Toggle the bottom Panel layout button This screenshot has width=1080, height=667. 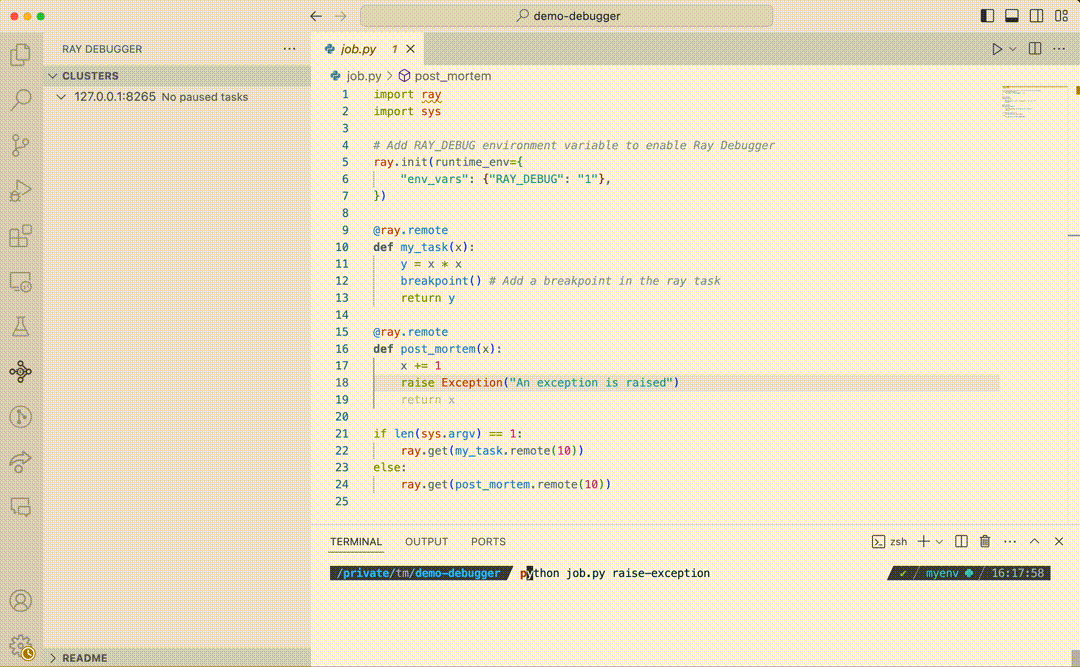pyautogui.click(x=1011, y=16)
